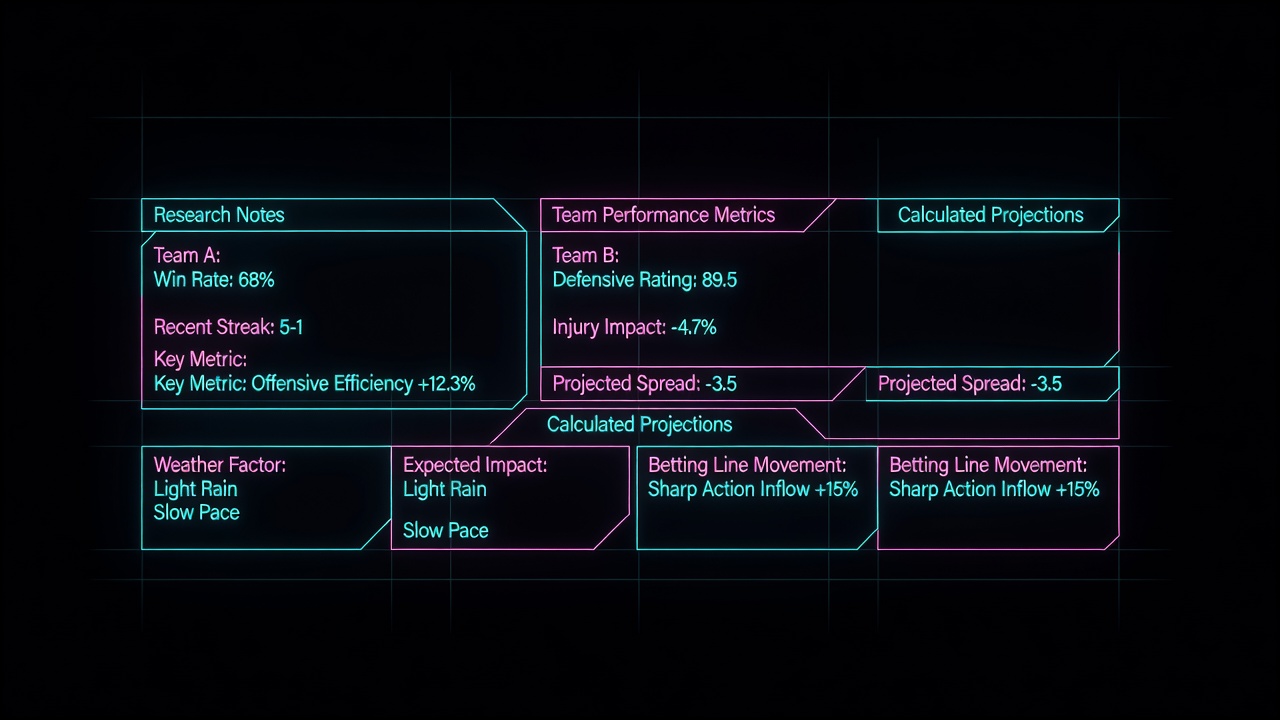Click Team B Defensive Rating 89.5
The image size is (1280, 720).
coord(645,280)
